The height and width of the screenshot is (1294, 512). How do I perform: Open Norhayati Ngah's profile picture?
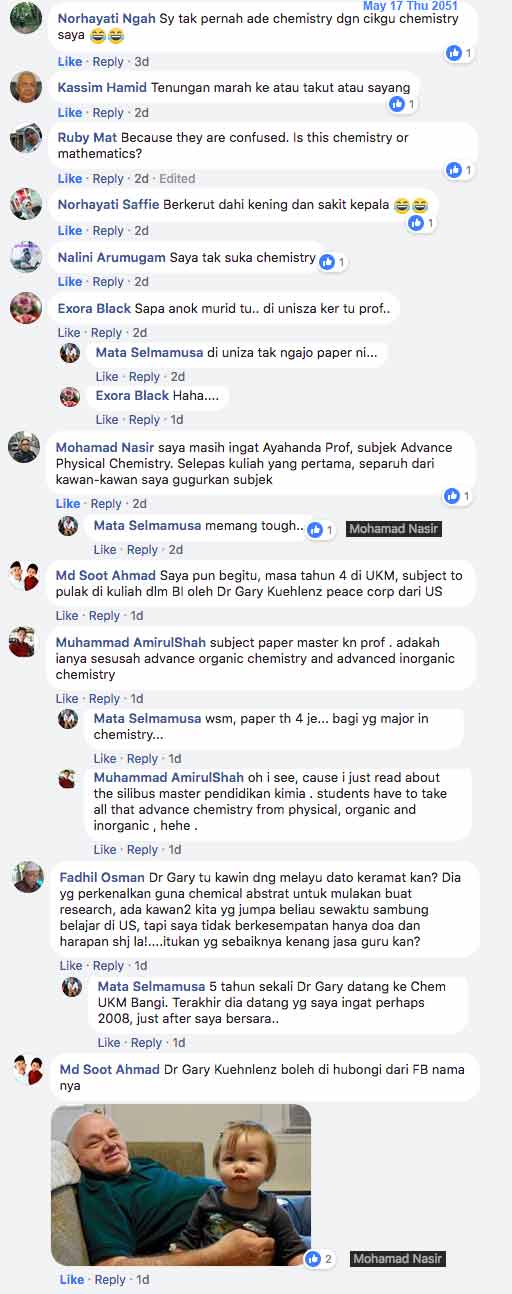26,19
